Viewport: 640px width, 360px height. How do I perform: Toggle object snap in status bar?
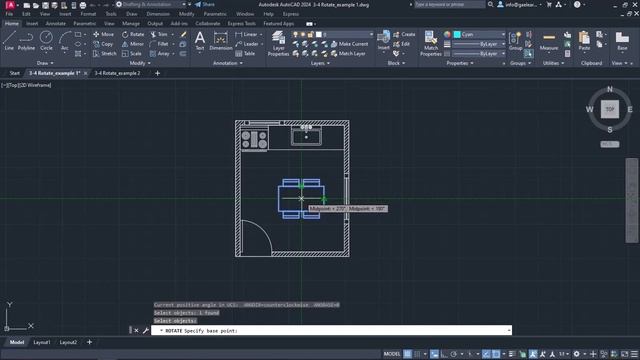point(496,354)
